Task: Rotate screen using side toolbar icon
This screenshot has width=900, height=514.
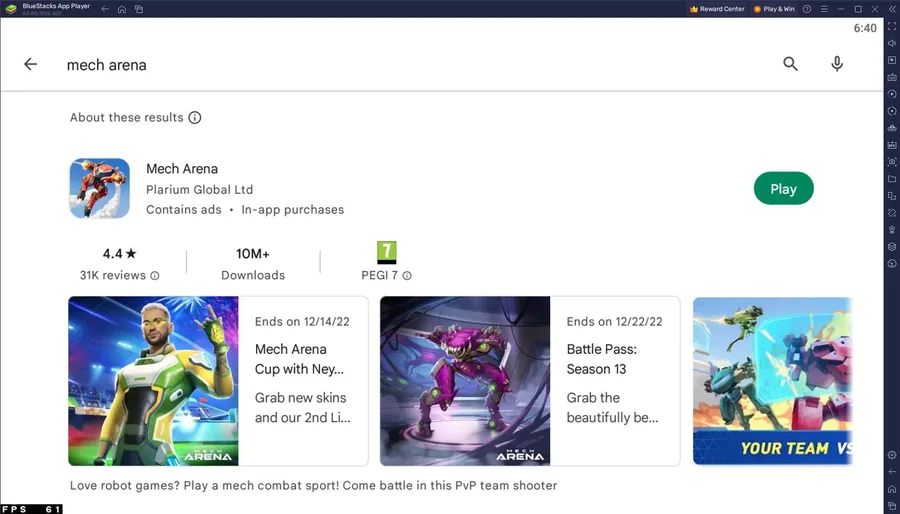Action: [892, 196]
